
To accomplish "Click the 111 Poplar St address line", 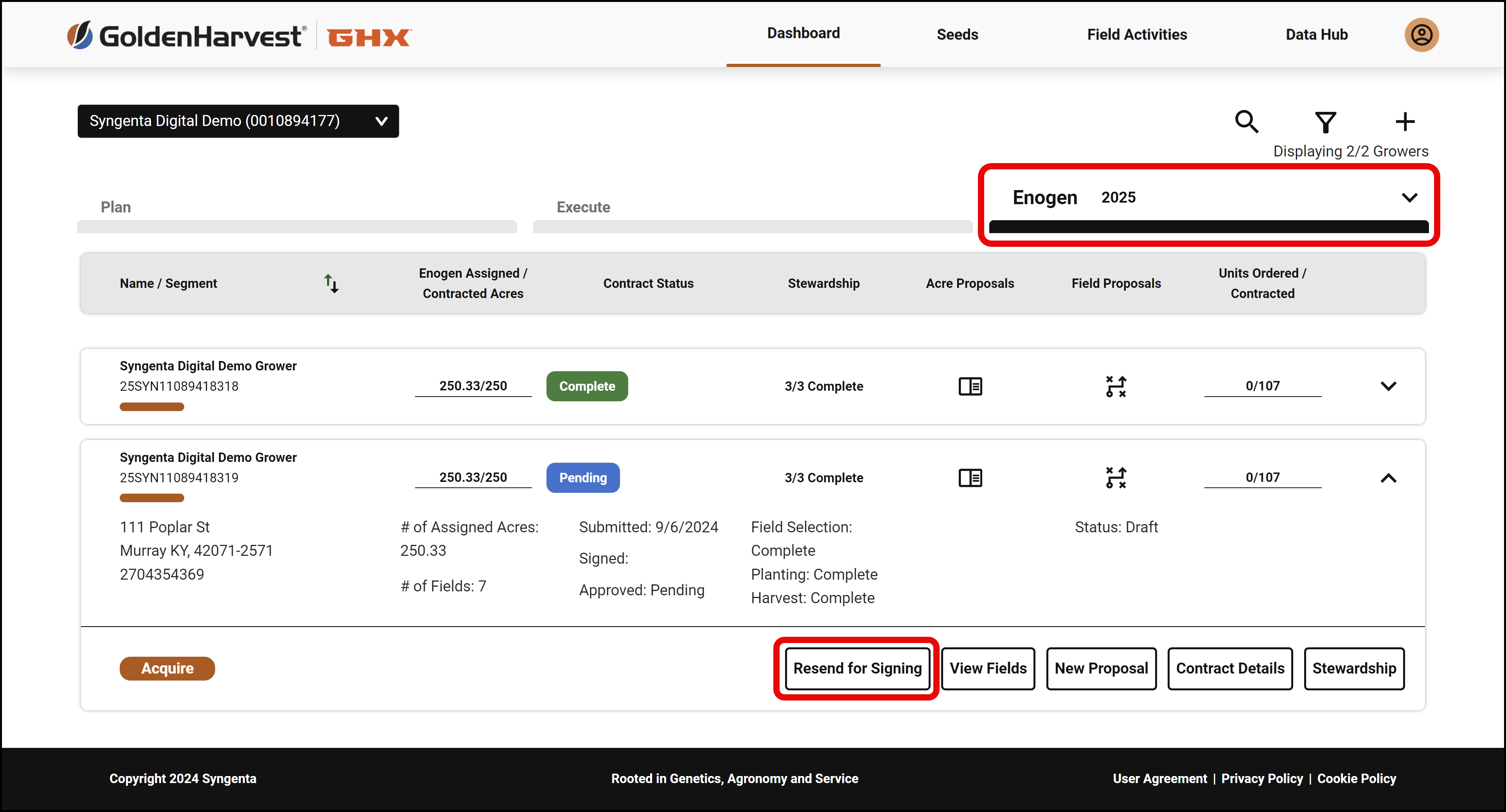I will point(164,527).
